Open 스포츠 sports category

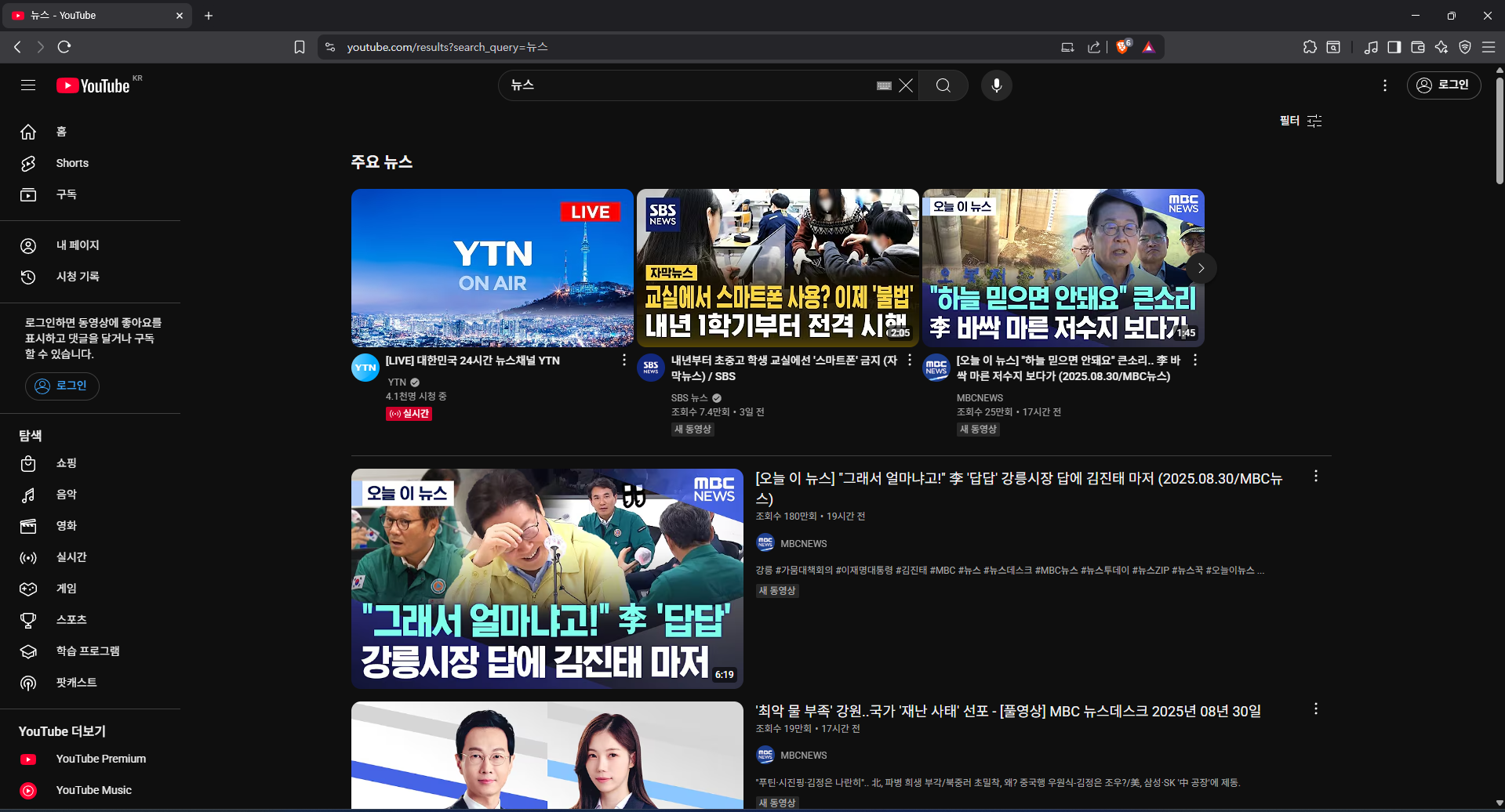[x=90, y=620]
